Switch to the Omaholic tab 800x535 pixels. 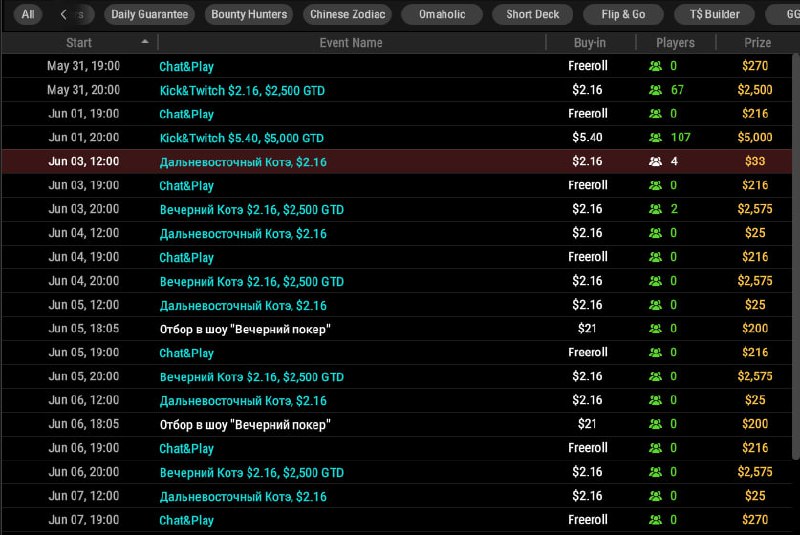[442, 14]
